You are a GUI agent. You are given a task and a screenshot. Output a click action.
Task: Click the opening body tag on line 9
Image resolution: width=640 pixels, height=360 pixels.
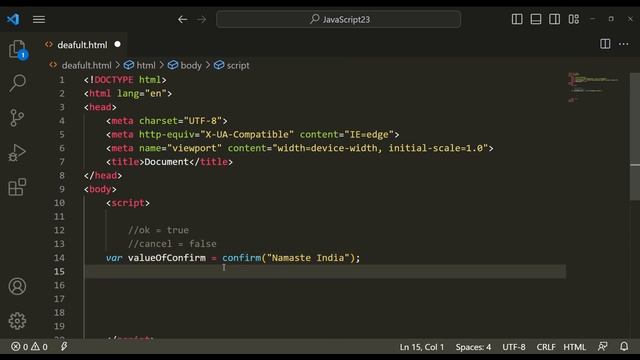click(x=100, y=189)
